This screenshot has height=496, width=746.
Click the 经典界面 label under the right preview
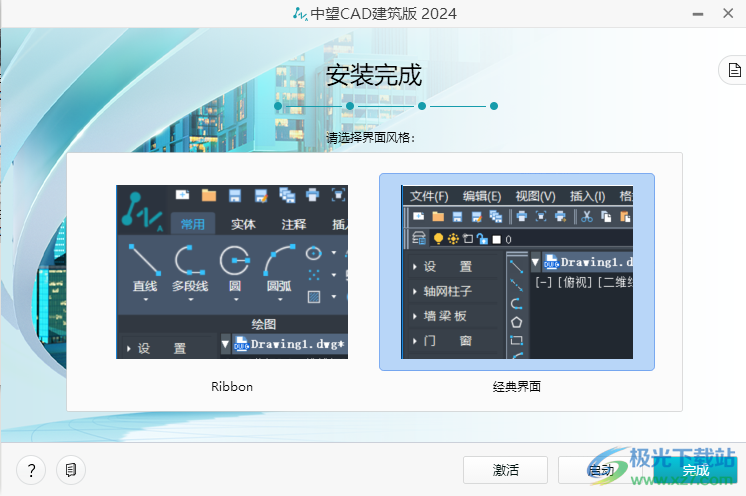(x=517, y=387)
